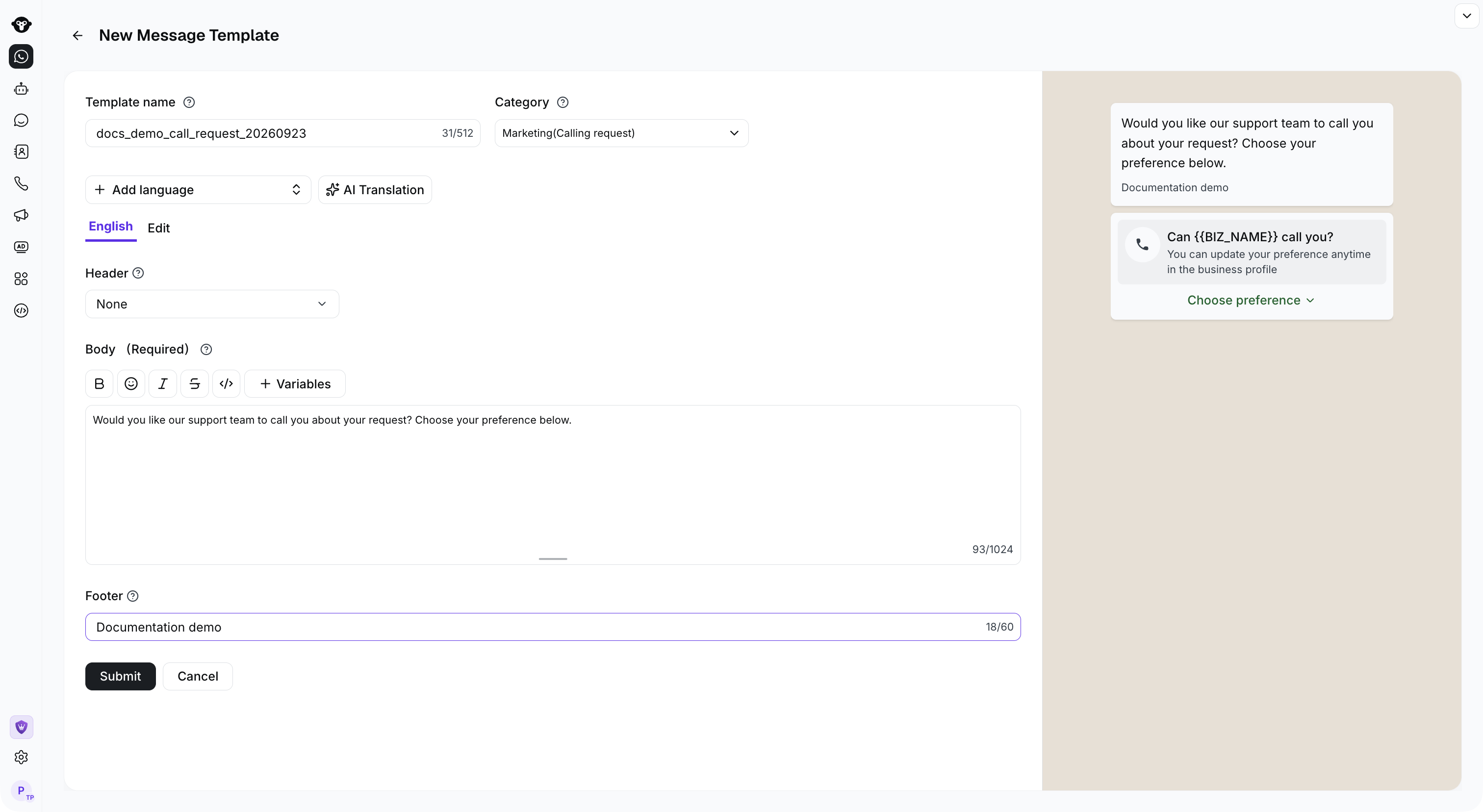The height and width of the screenshot is (812, 1483).
Task: Open the phone calls icon in sidebar
Action: [21, 183]
